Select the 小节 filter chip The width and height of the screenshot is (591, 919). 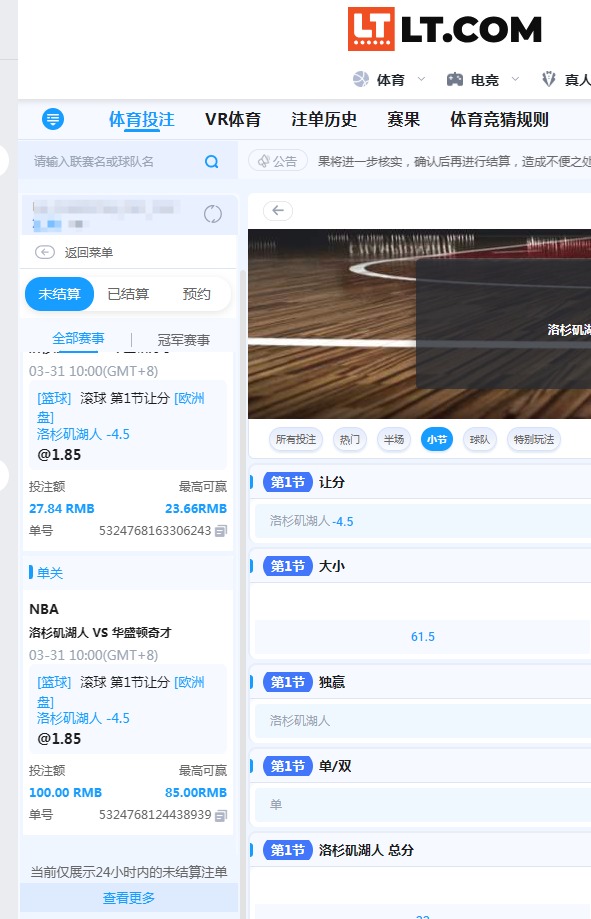coord(437,439)
